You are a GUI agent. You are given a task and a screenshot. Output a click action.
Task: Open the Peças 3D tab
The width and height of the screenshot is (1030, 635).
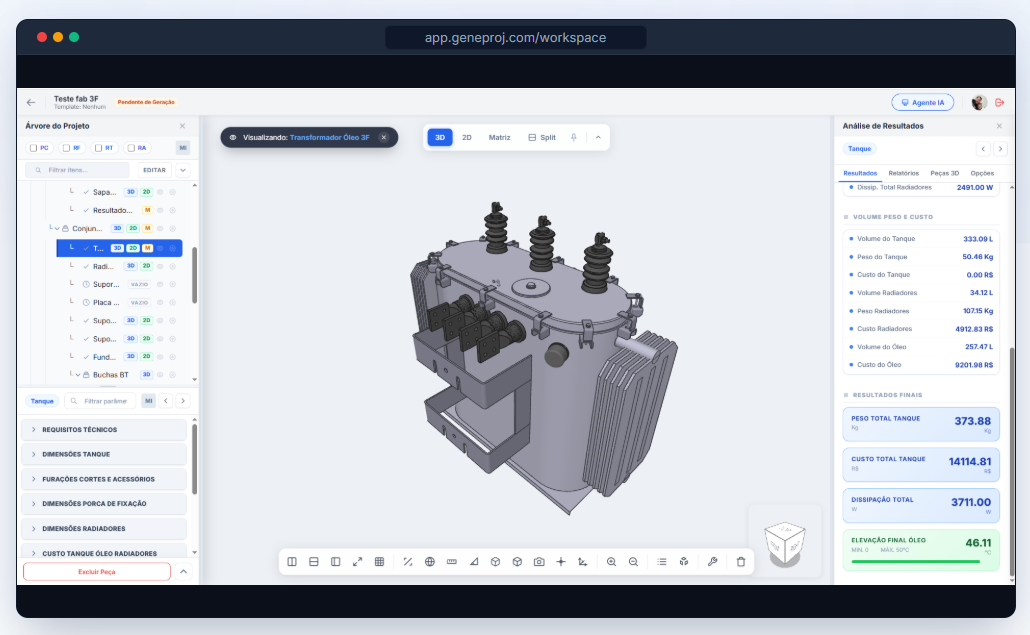click(945, 173)
